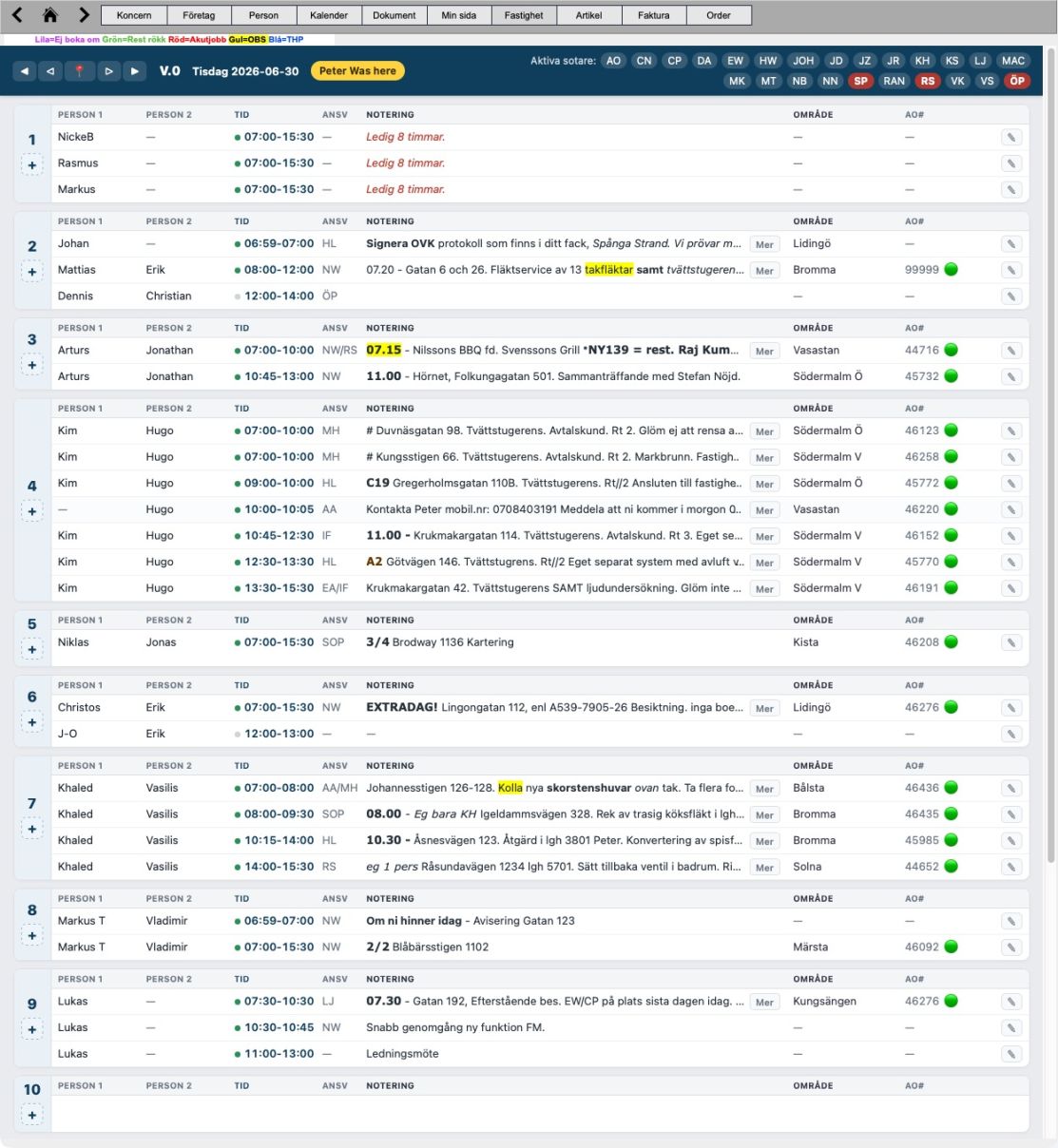Expand Mer for Johannesstigen 126-128 note

click(x=764, y=789)
